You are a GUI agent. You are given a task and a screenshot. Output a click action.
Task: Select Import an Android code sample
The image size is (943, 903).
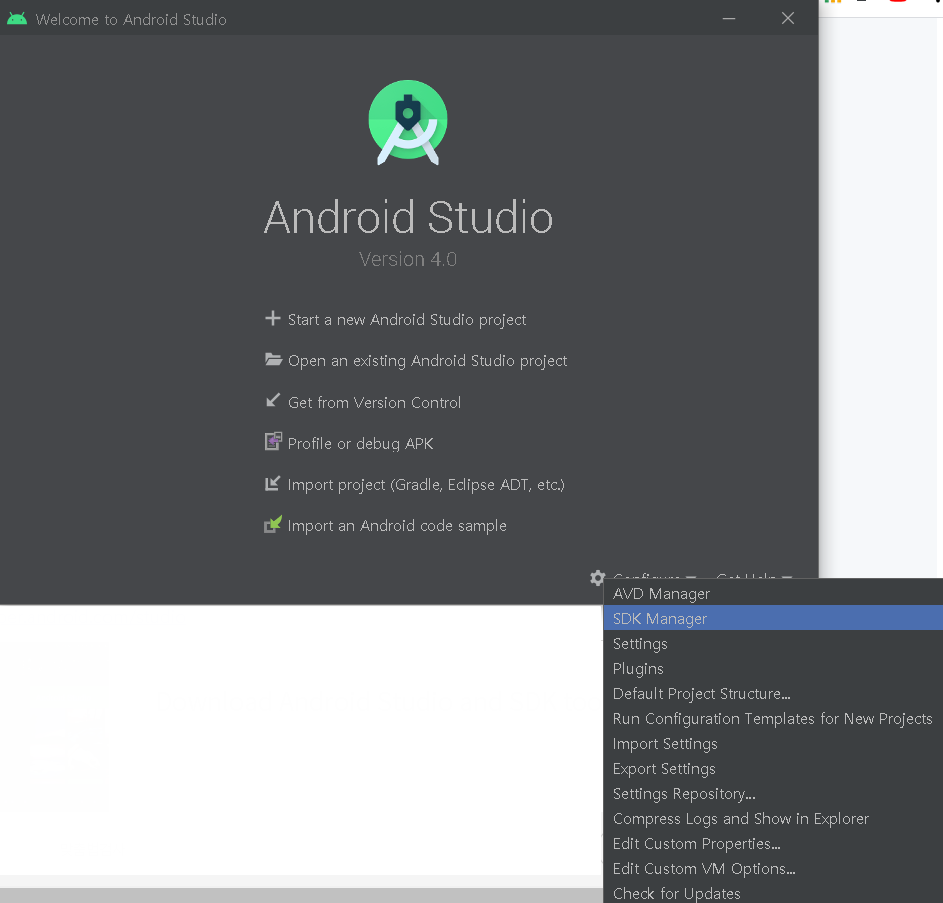pyautogui.click(x=397, y=526)
